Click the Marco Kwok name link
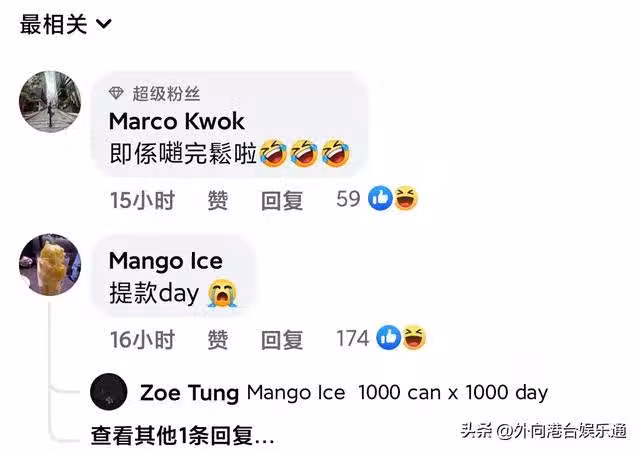640x452 pixels. [177, 121]
